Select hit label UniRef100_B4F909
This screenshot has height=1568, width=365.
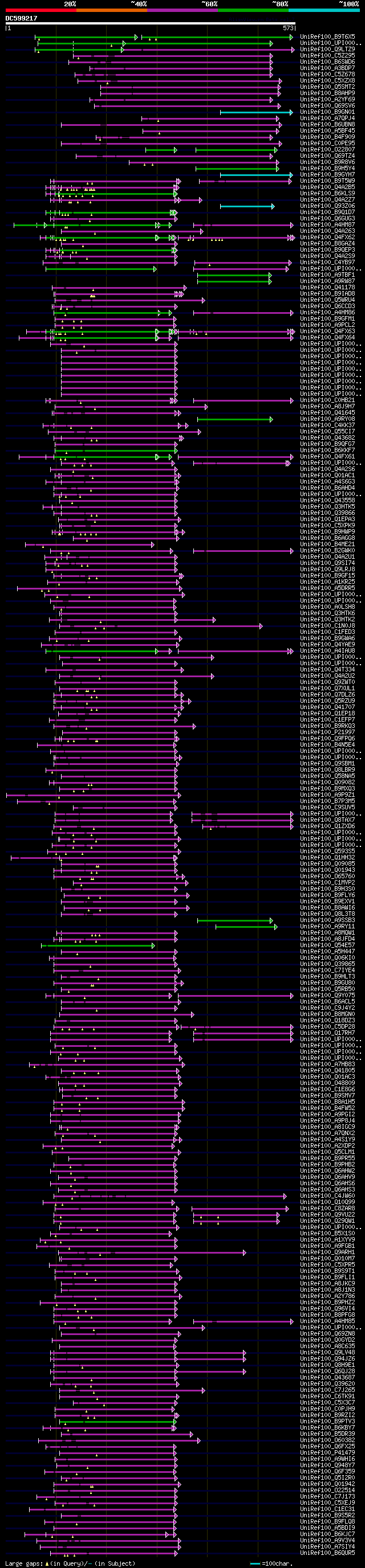[x=327, y=137]
